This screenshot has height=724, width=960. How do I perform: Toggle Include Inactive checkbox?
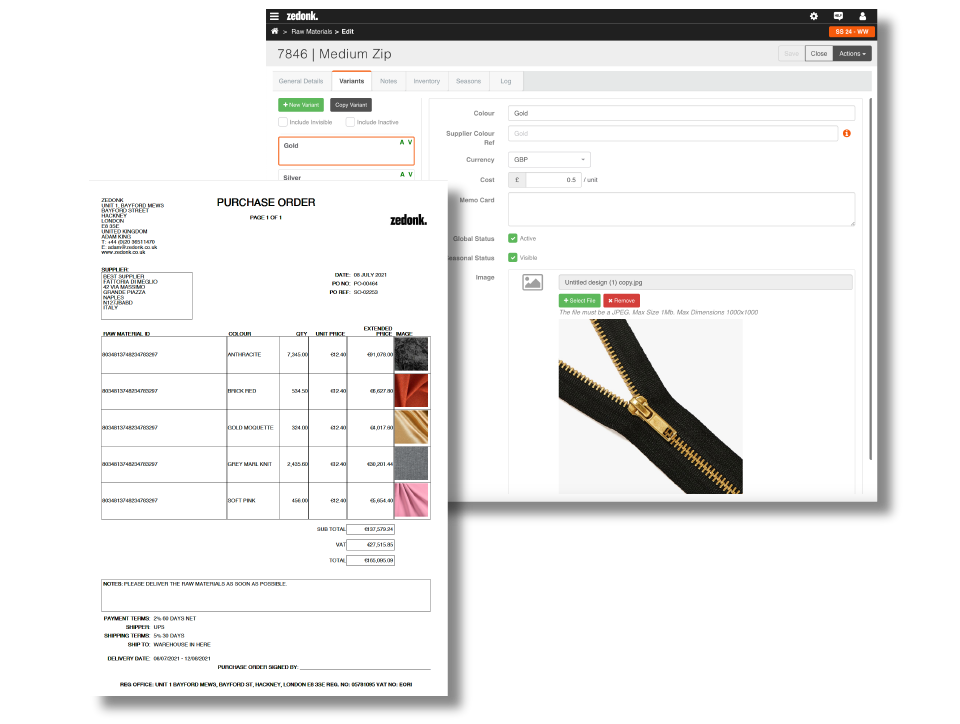(350, 122)
